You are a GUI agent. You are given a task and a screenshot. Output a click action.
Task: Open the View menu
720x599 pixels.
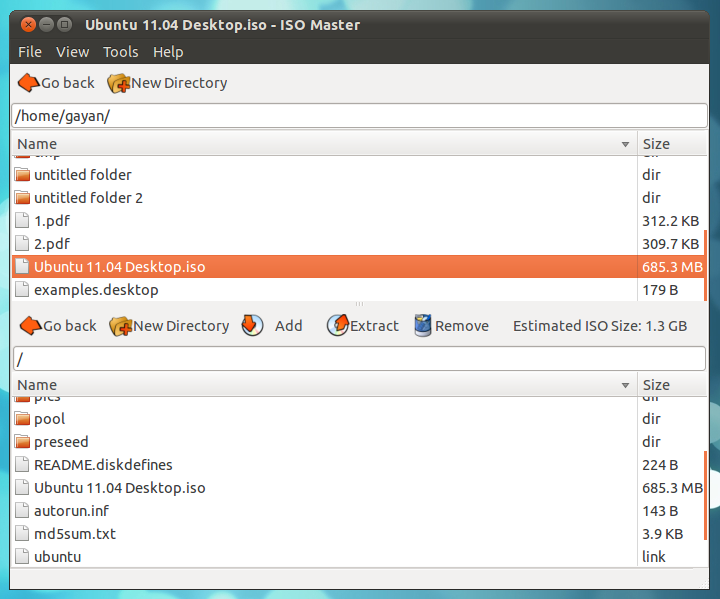pos(73,52)
